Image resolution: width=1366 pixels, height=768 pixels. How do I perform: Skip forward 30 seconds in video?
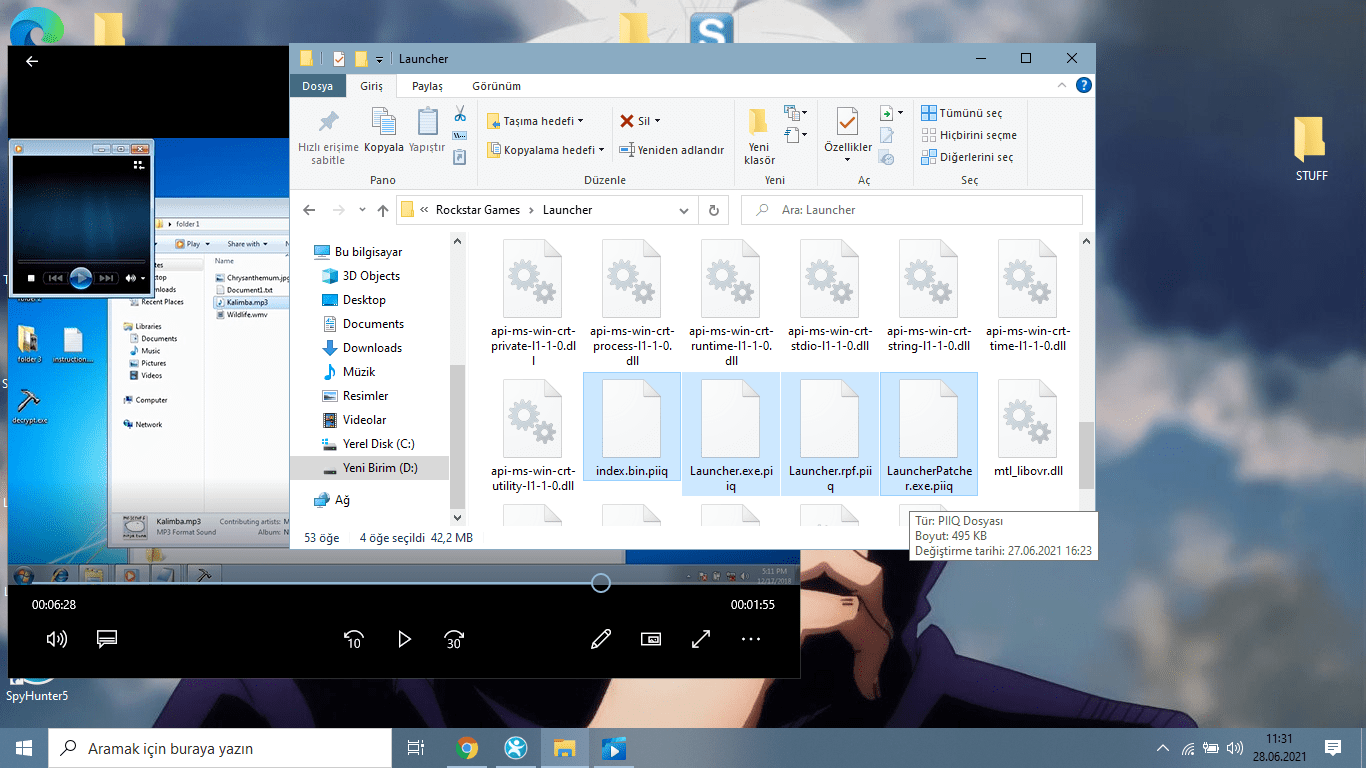454,639
